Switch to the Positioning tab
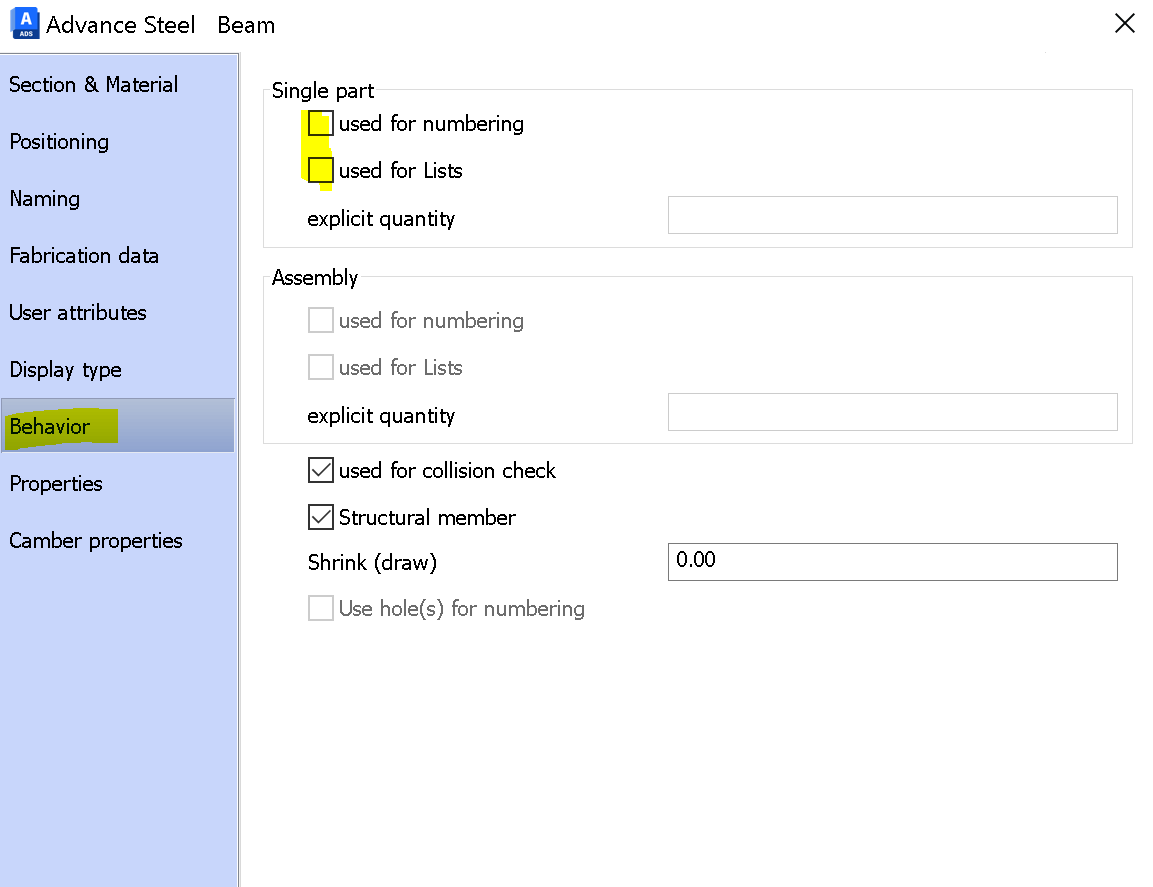 [59, 142]
